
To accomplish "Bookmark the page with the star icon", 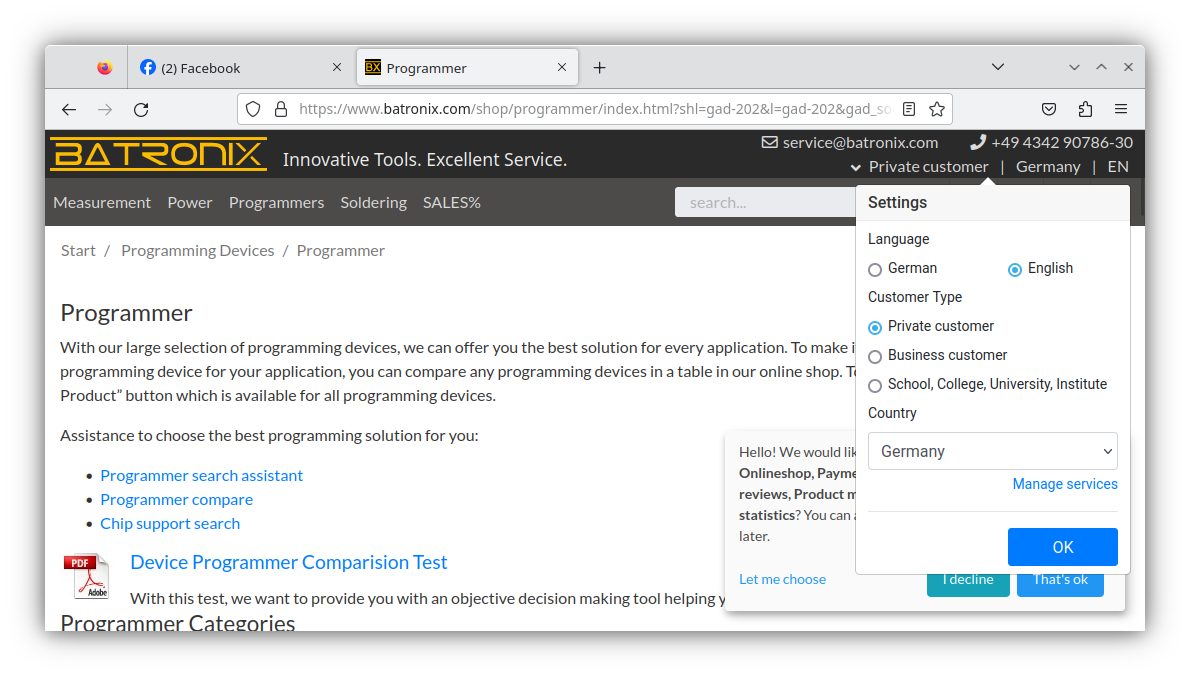I will 936,109.
